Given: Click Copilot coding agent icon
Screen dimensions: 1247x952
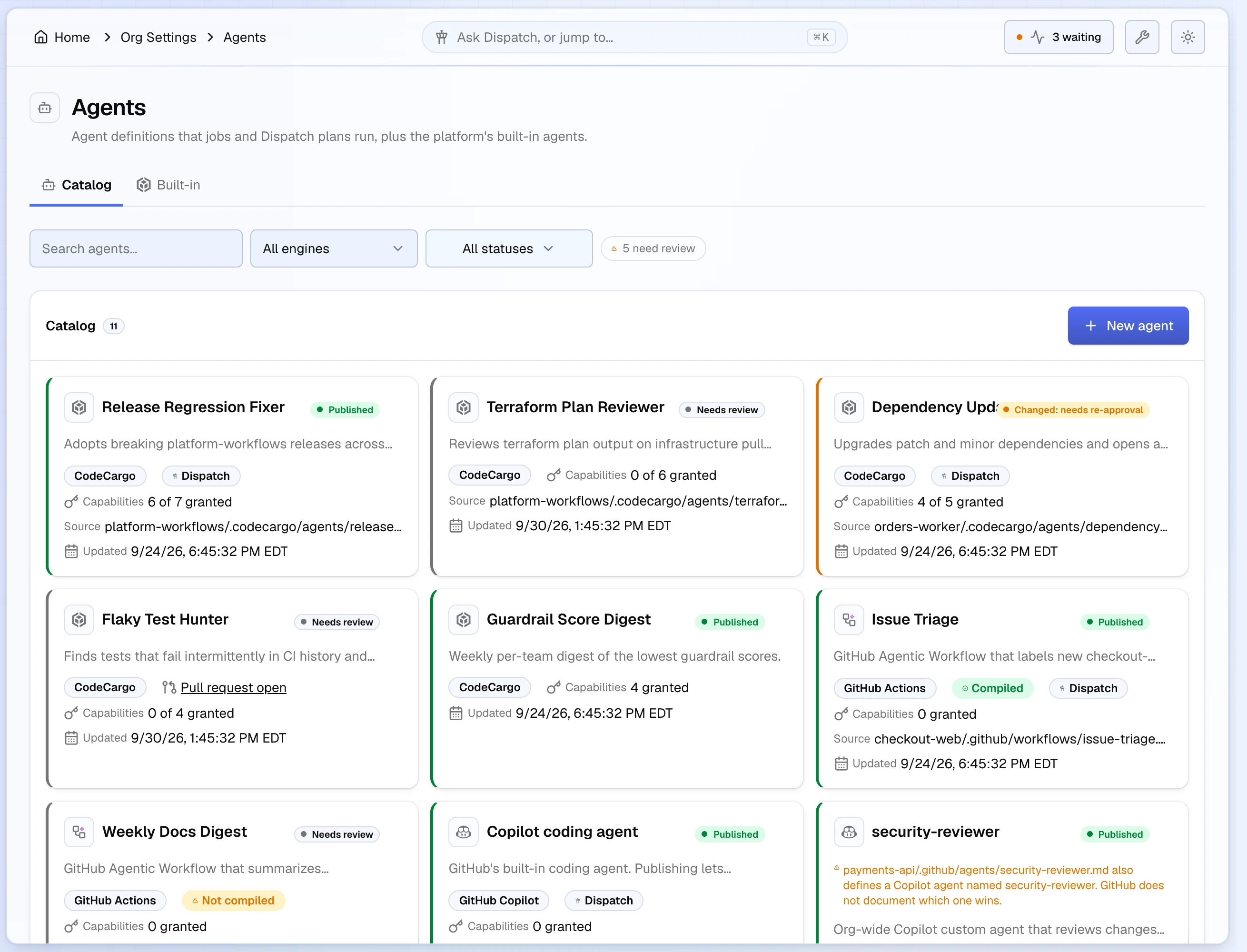Looking at the screenshot, I should [x=464, y=832].
